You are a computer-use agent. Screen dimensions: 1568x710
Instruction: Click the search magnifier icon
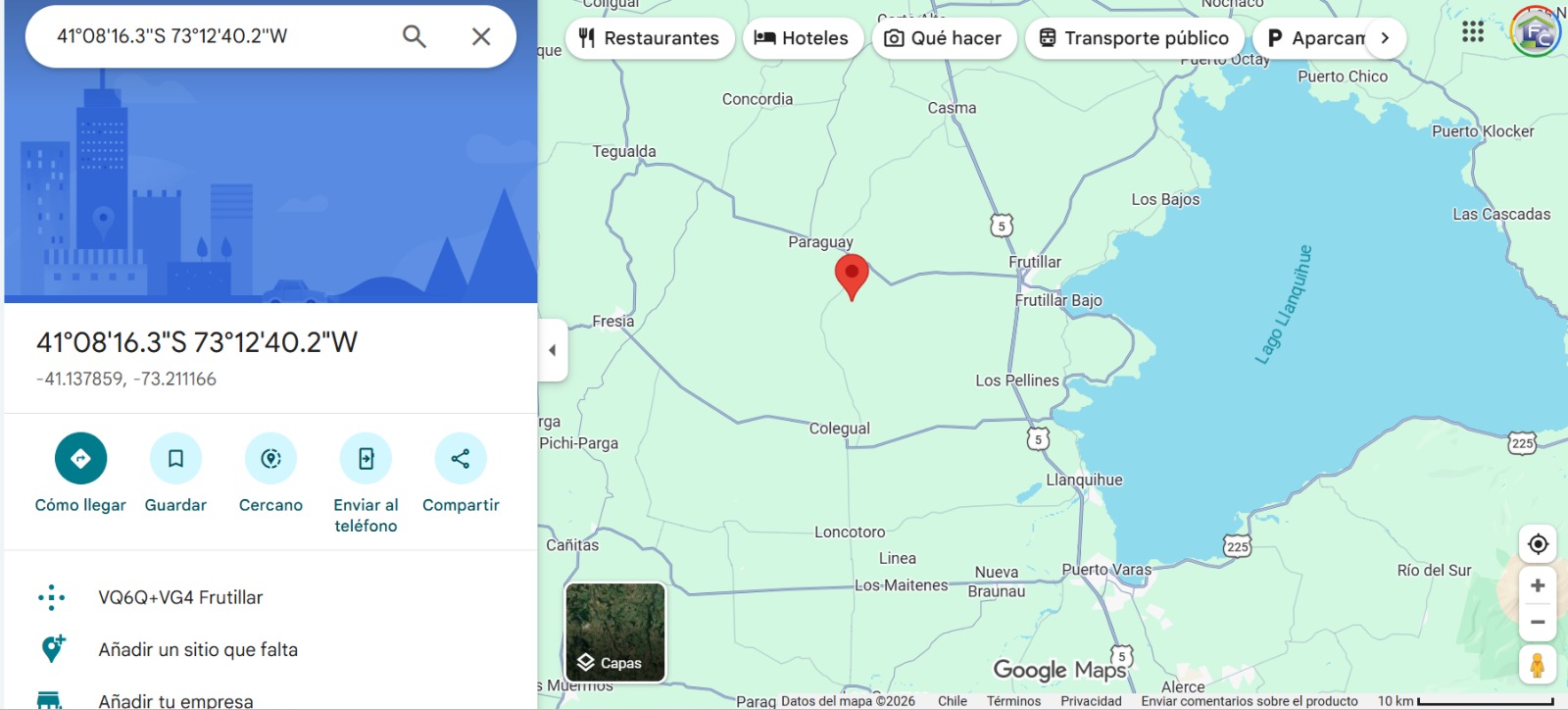click(415, 36)
